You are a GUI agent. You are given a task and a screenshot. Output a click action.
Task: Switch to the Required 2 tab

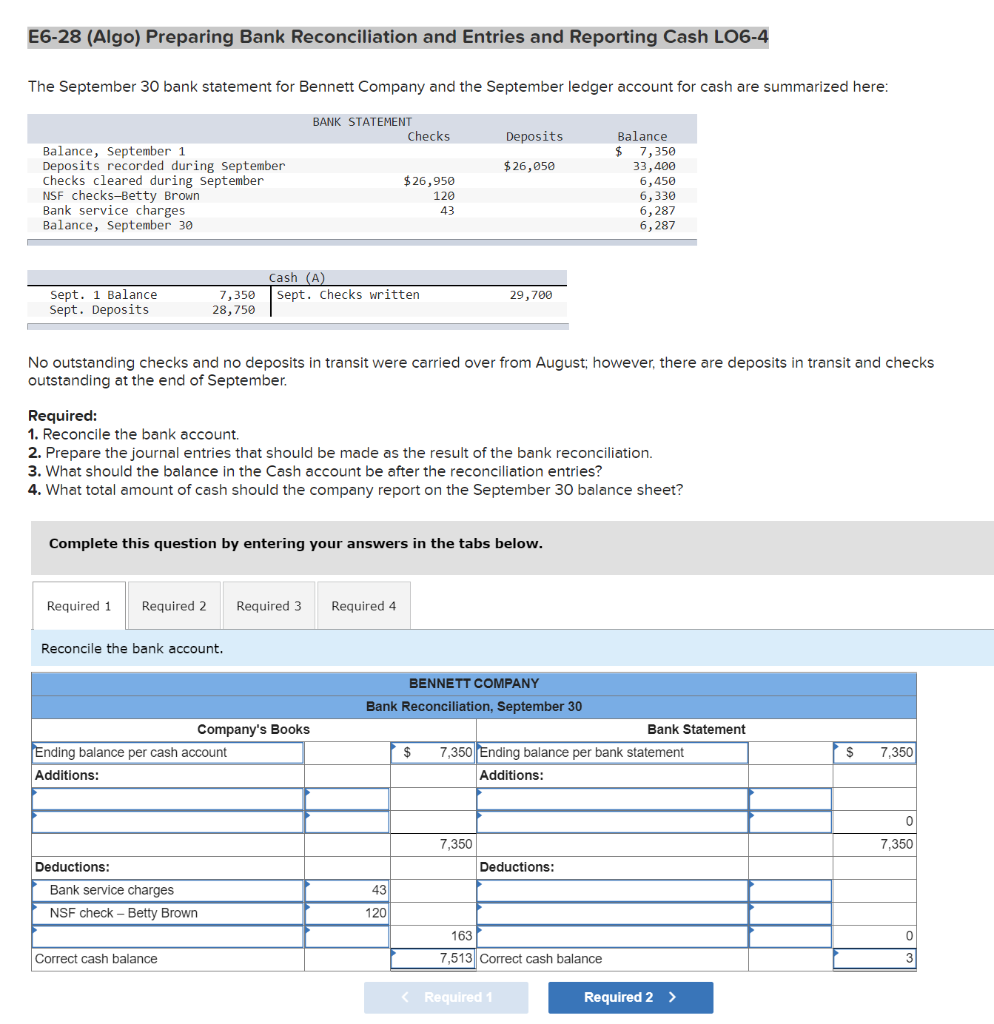coord(174,605)
